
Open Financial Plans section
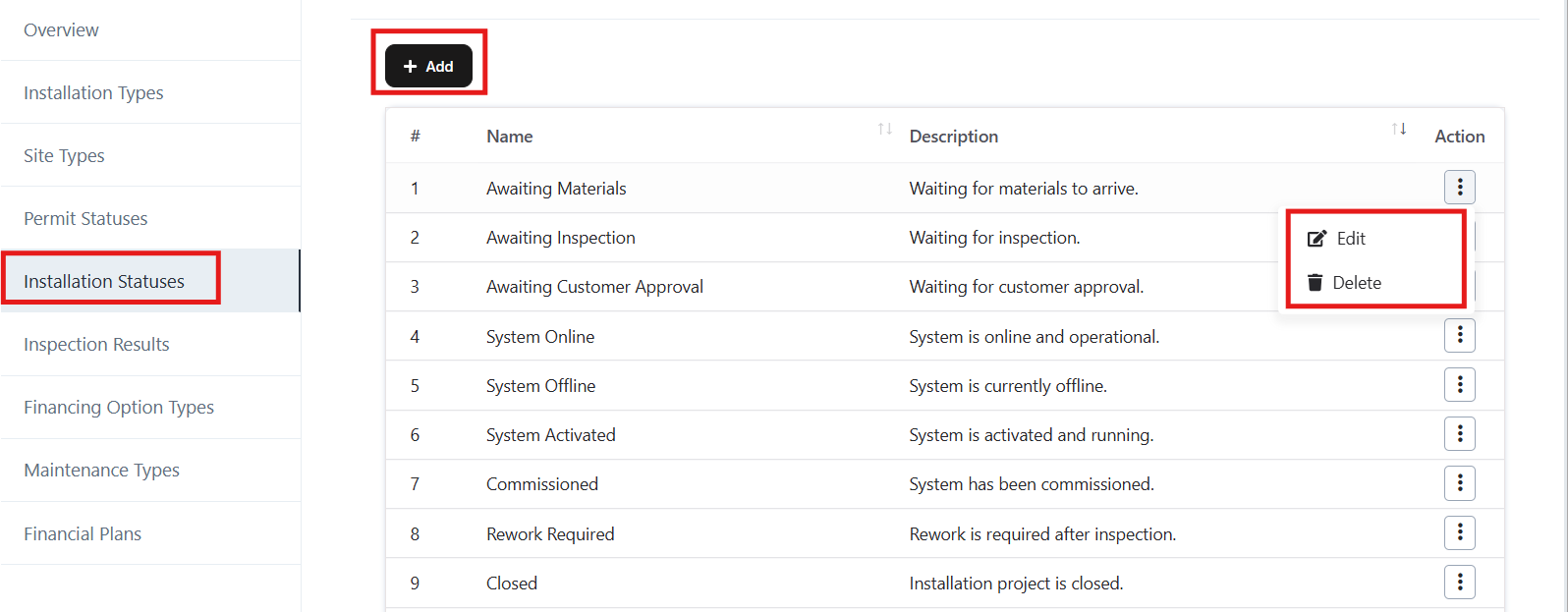83,534
